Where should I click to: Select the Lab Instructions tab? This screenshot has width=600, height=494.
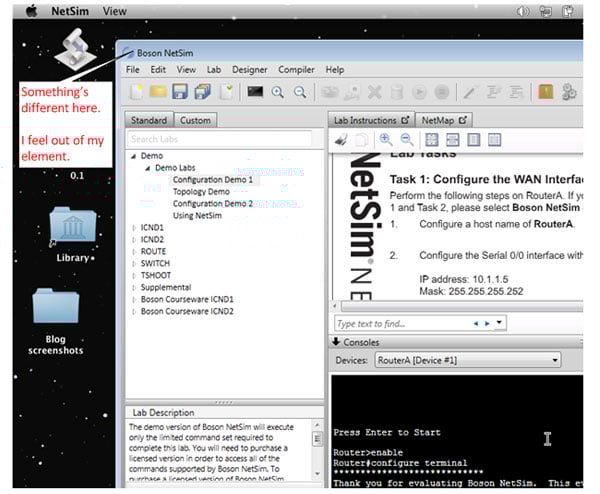(371, 120)
